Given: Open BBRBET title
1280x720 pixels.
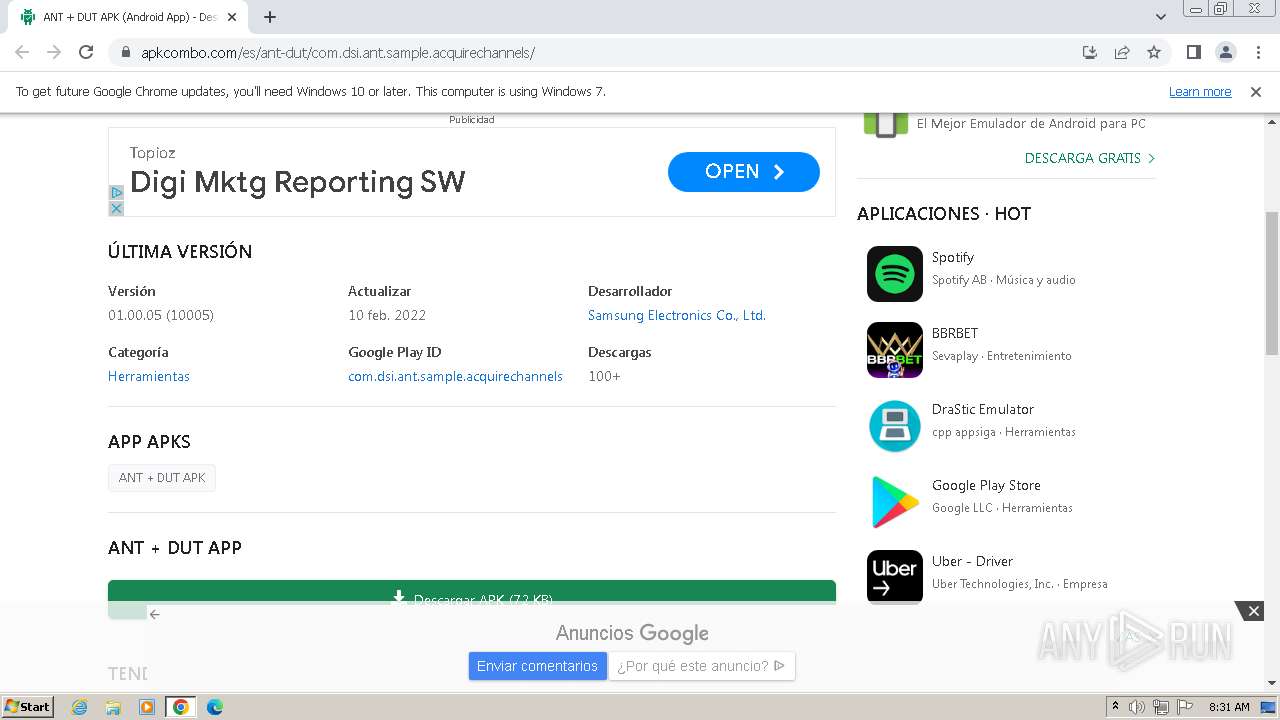Looking at the screenshot, I should (x=955, y=333).
